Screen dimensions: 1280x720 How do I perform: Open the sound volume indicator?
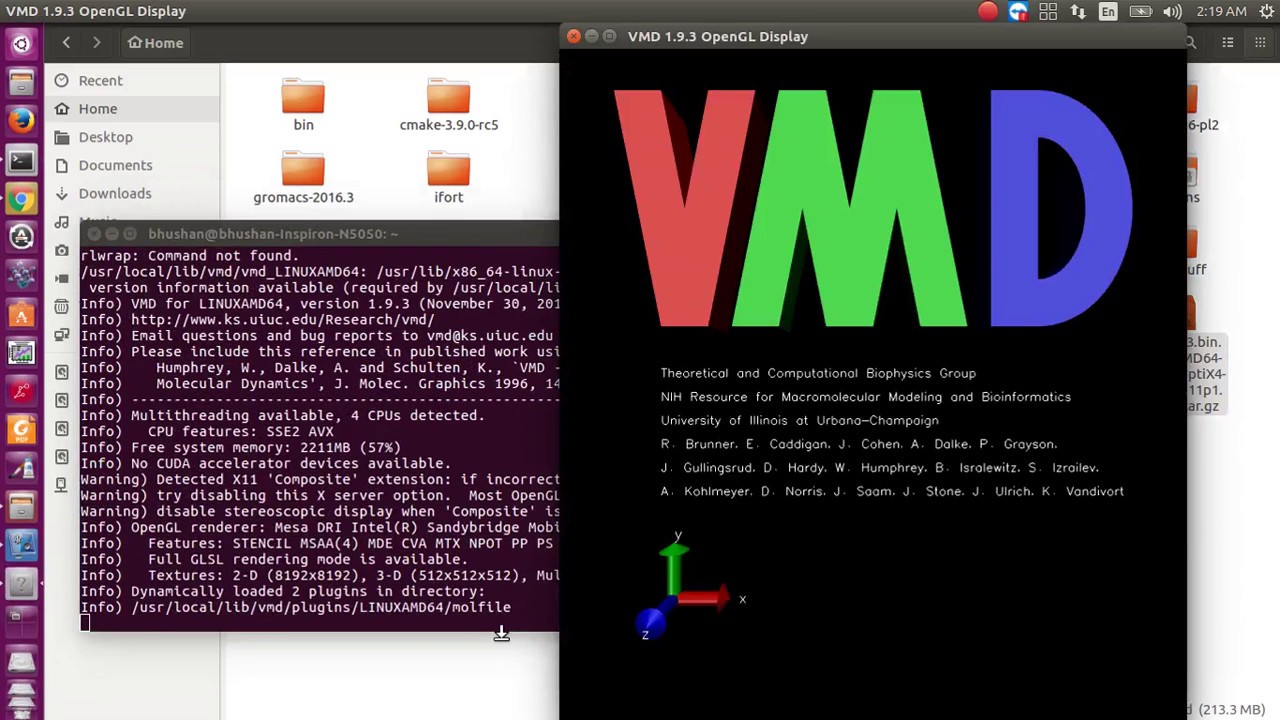tap(1172, 12)
